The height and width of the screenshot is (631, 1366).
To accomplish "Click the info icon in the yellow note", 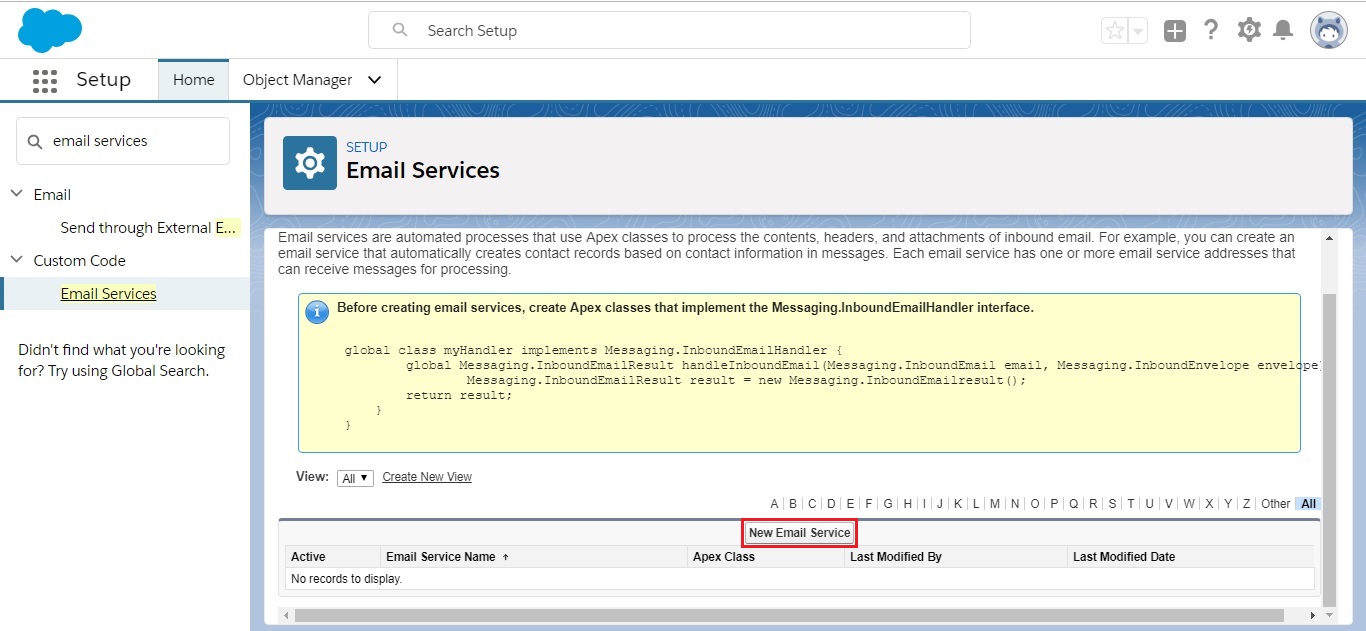I will pos(316,311).
